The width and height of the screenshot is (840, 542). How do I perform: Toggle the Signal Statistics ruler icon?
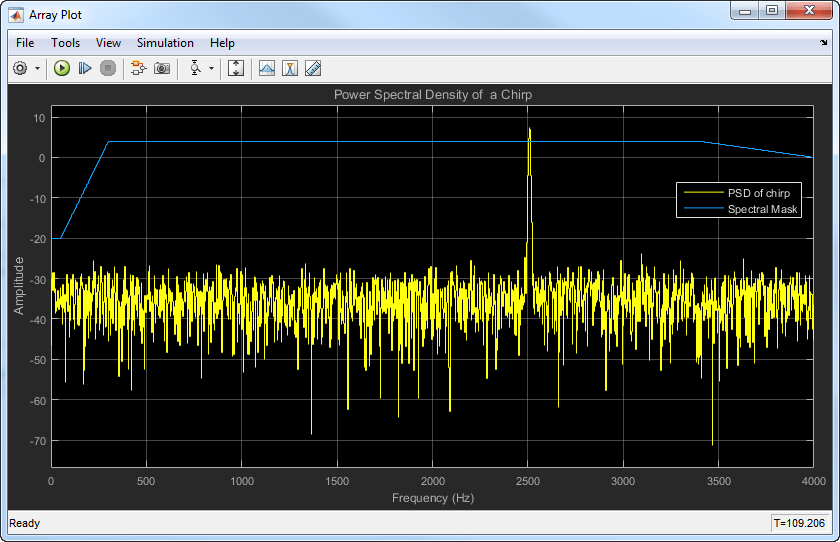pos(313,69)
